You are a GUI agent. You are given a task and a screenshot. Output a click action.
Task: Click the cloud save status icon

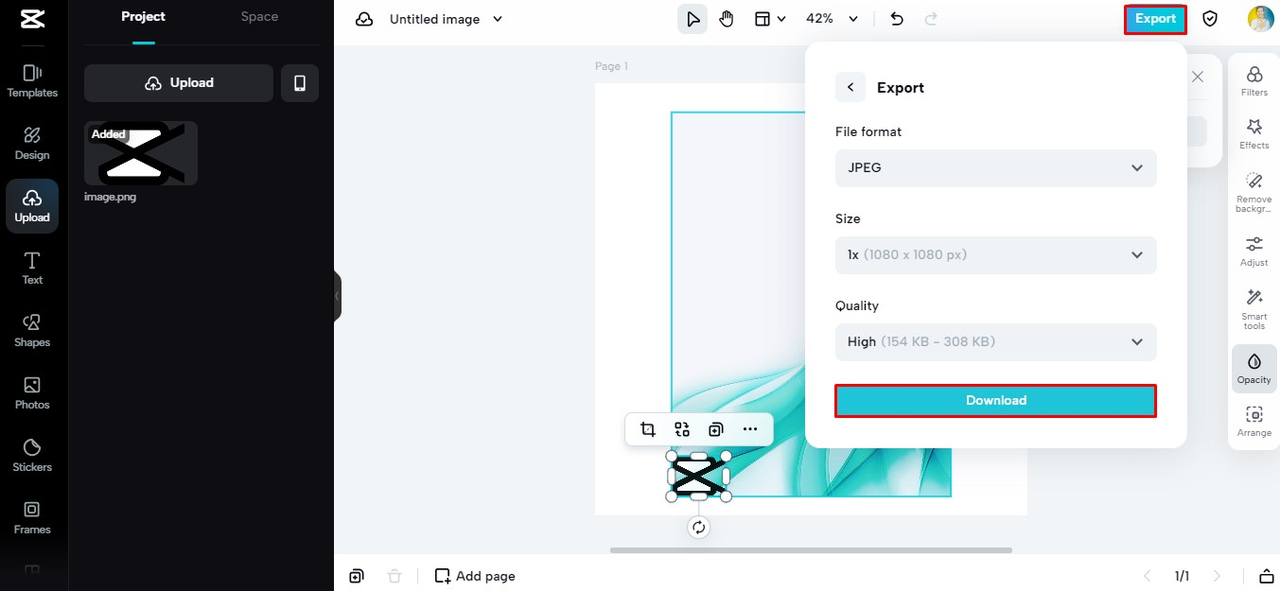[365, 19]
